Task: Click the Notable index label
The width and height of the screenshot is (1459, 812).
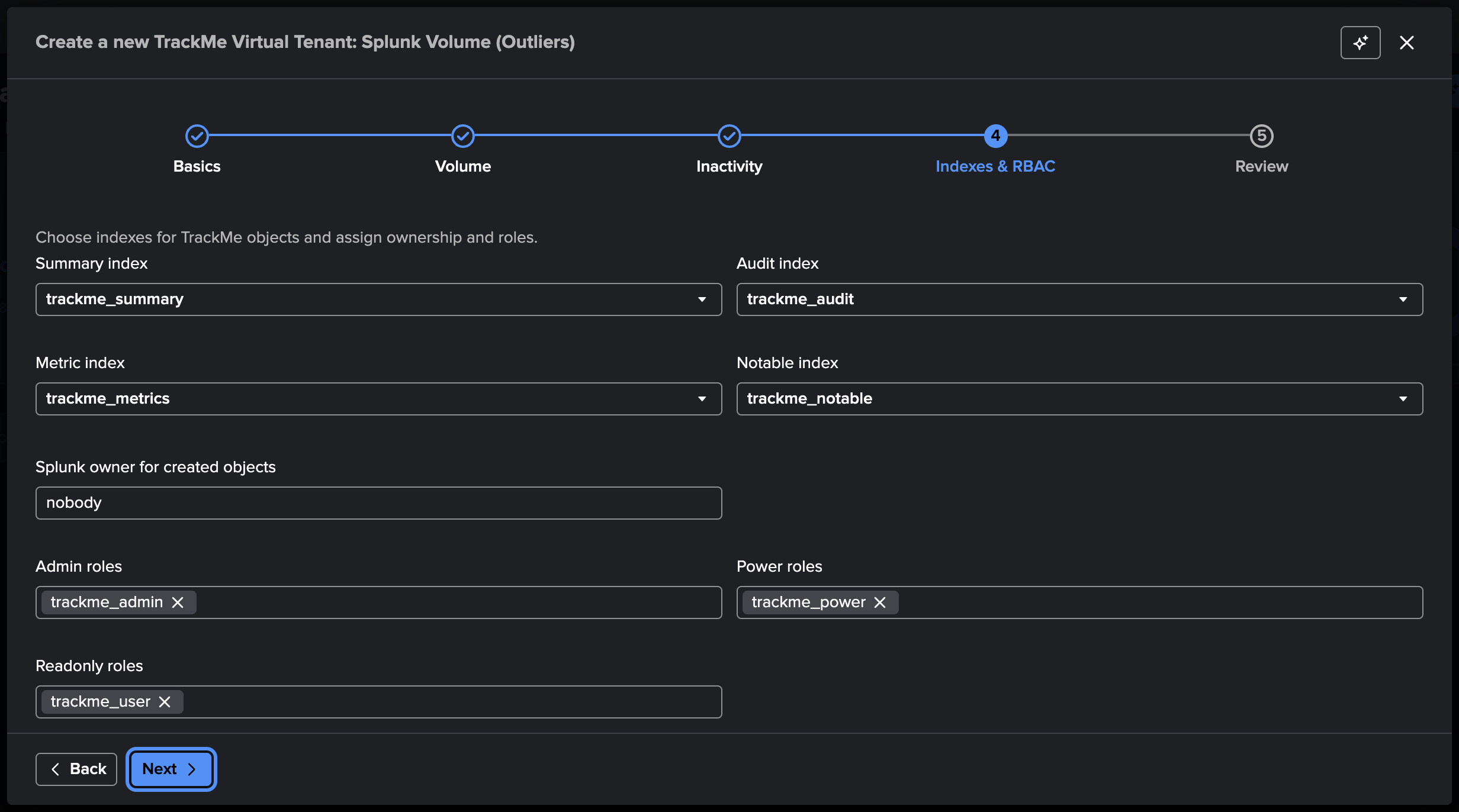Action: [788, 363]
